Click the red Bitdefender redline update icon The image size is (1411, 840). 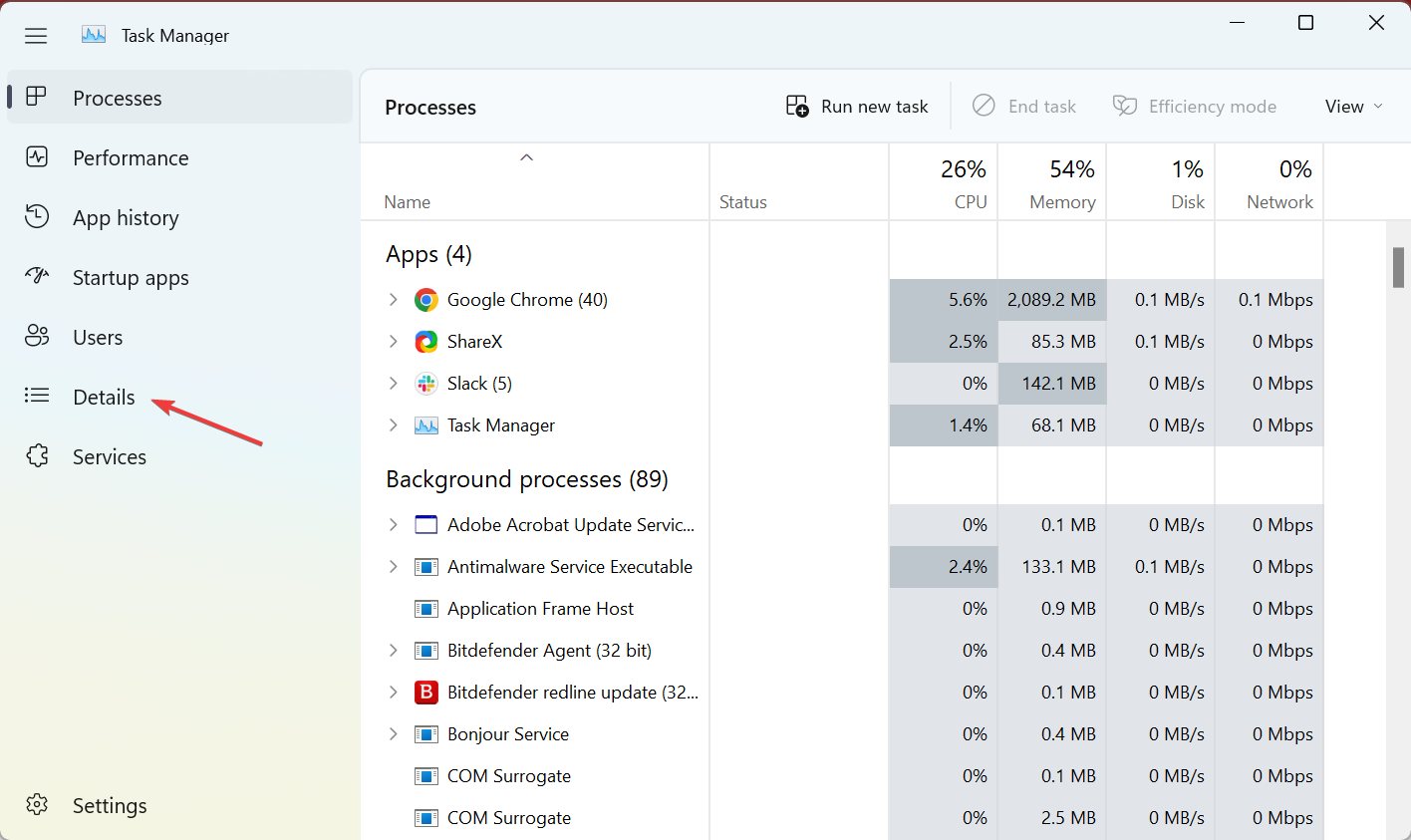click(426, 693)
